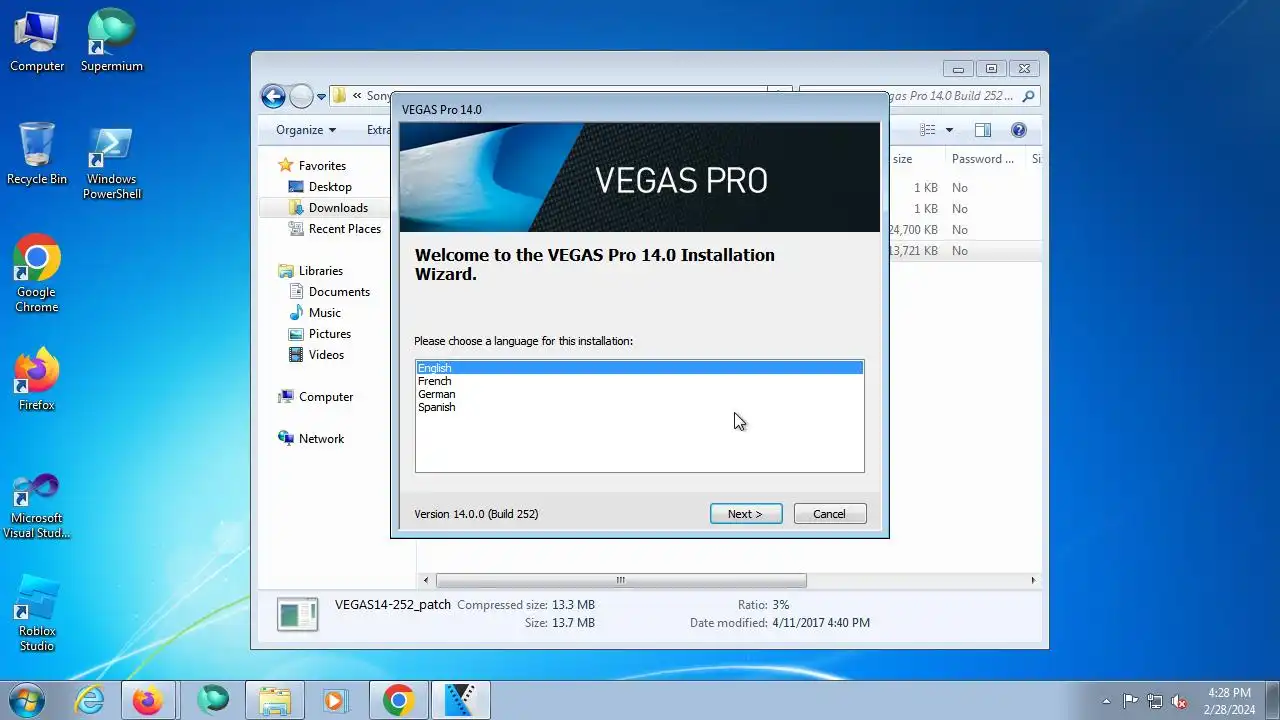
Task: Open the Windows Start menu
Action: pos(26,700)
